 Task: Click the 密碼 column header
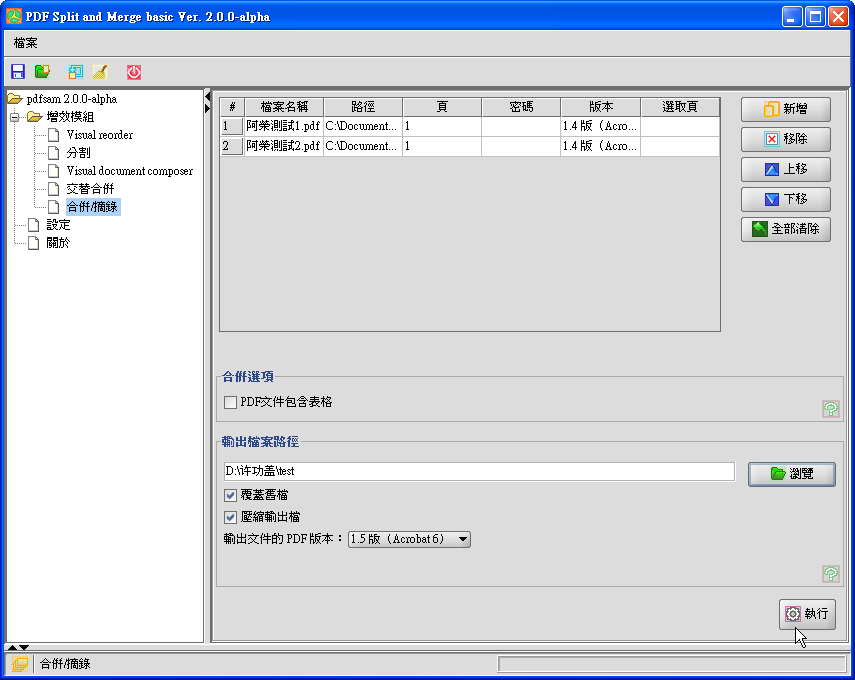click(x=521, y=107)
